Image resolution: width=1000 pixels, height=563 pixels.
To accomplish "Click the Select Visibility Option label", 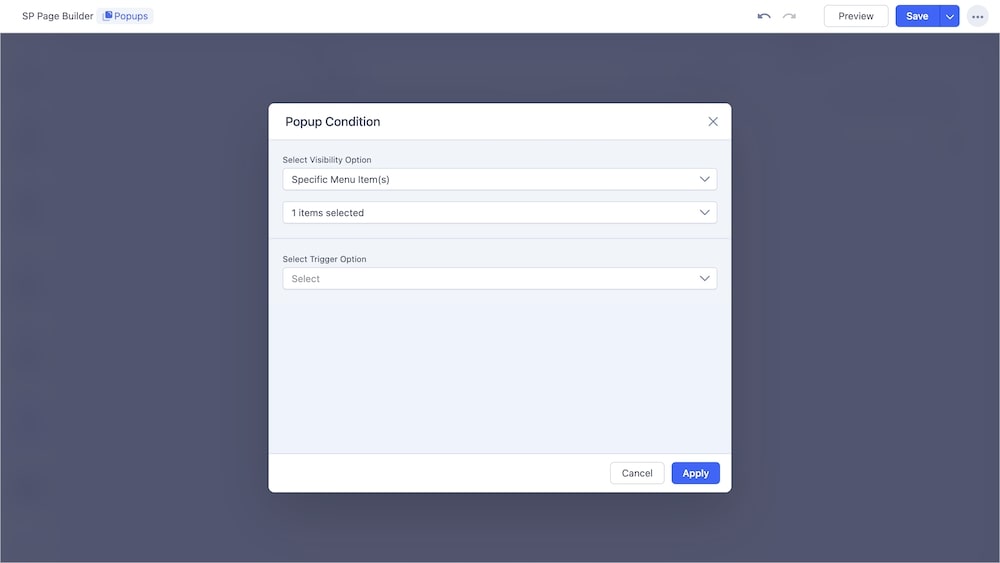I will coord(327,160).
